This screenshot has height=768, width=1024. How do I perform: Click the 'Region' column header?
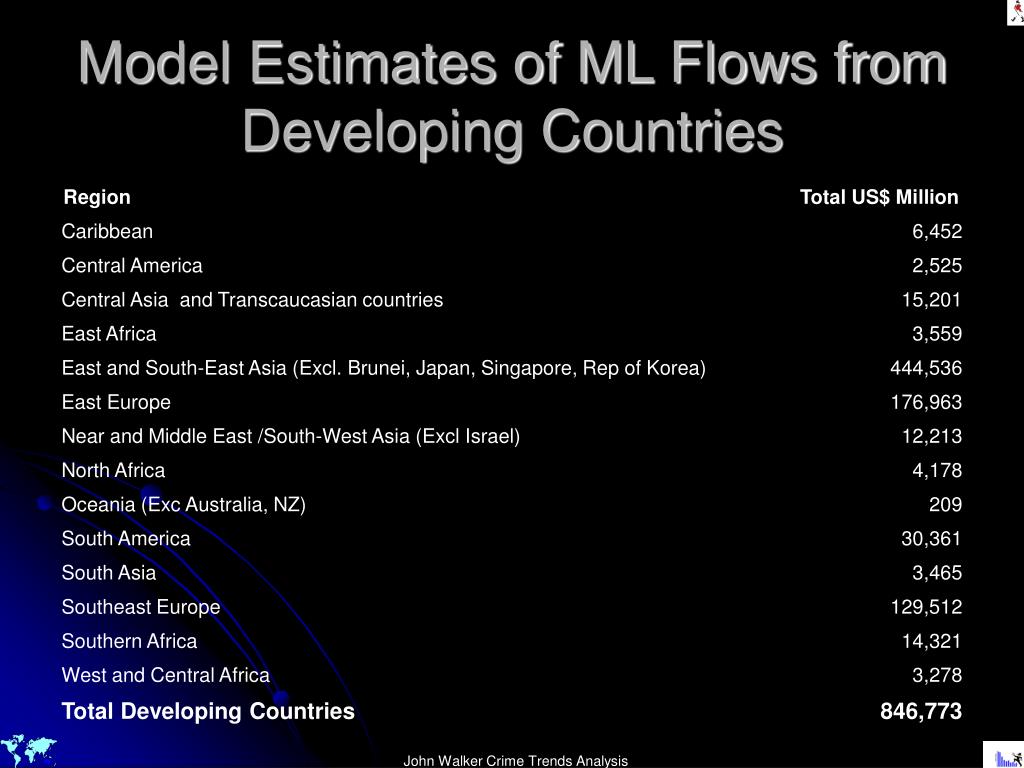(x=97, y=197)
